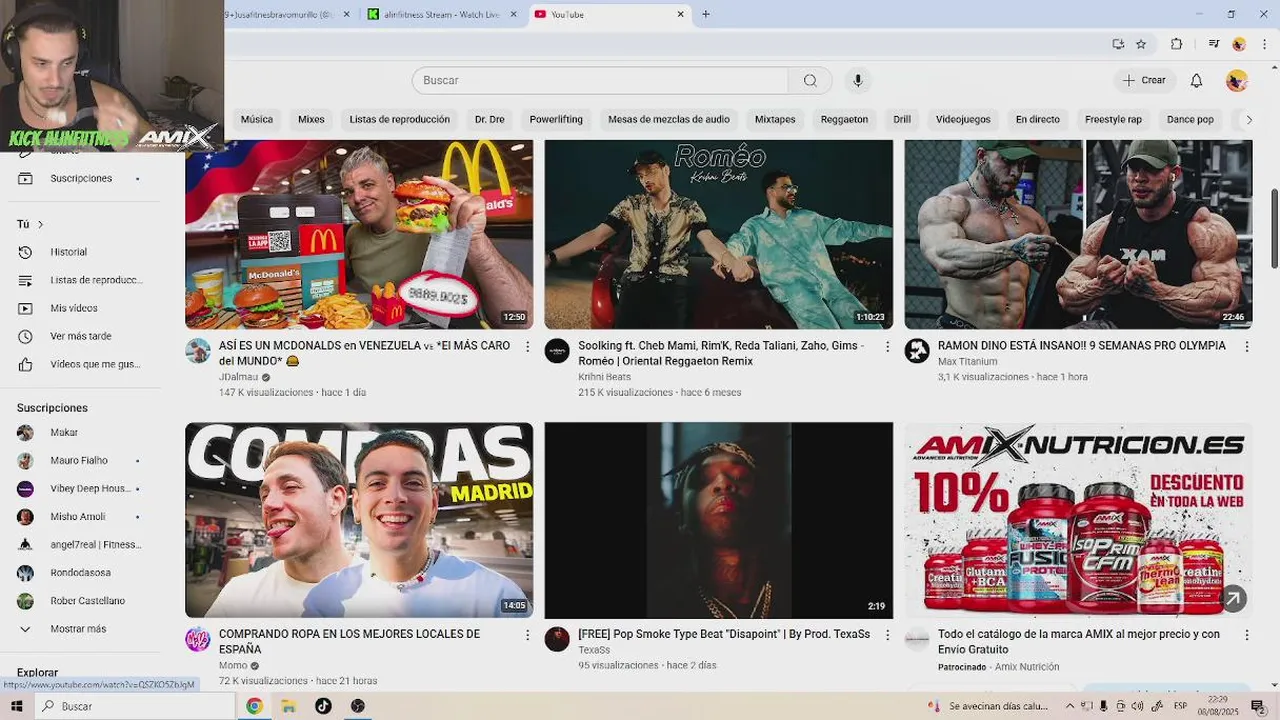Image resolution: width=1280 pixels, height=720 pixels.
Task: Open Max Titanium channel avatar
Action: 917,351
